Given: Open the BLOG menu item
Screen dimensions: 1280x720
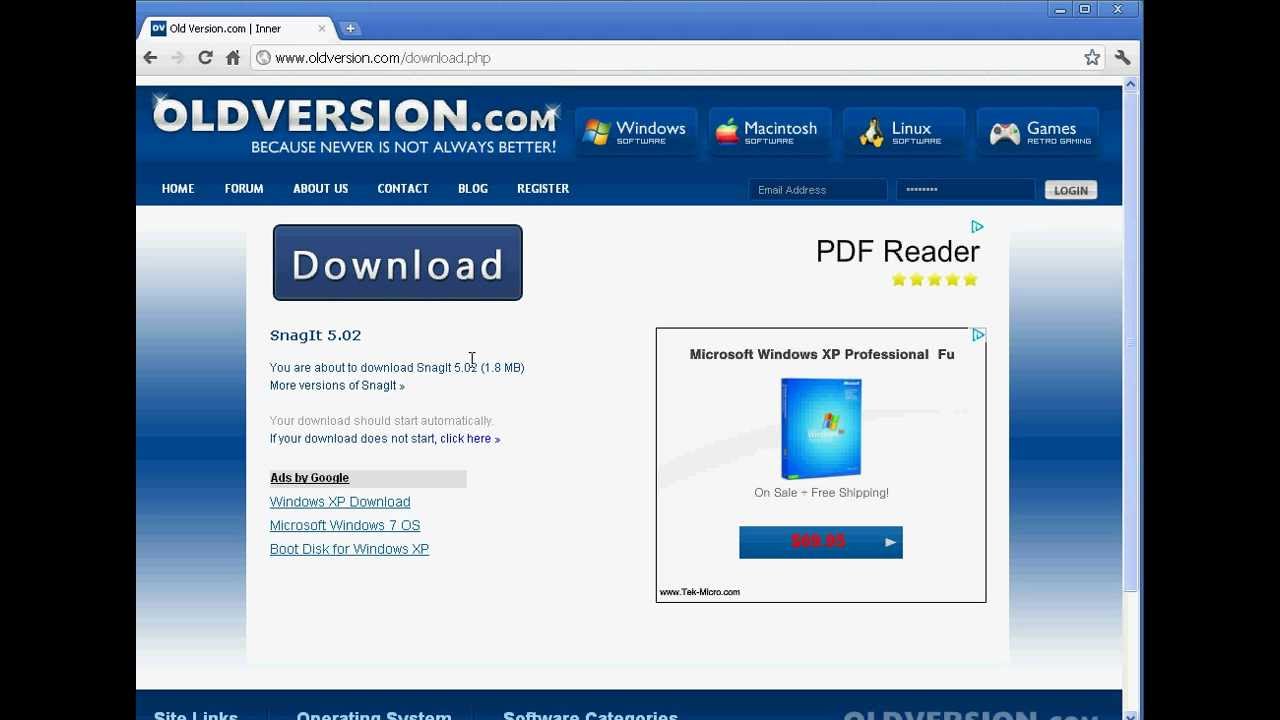Looking at the screenshot, I should [x=473, y=189].
